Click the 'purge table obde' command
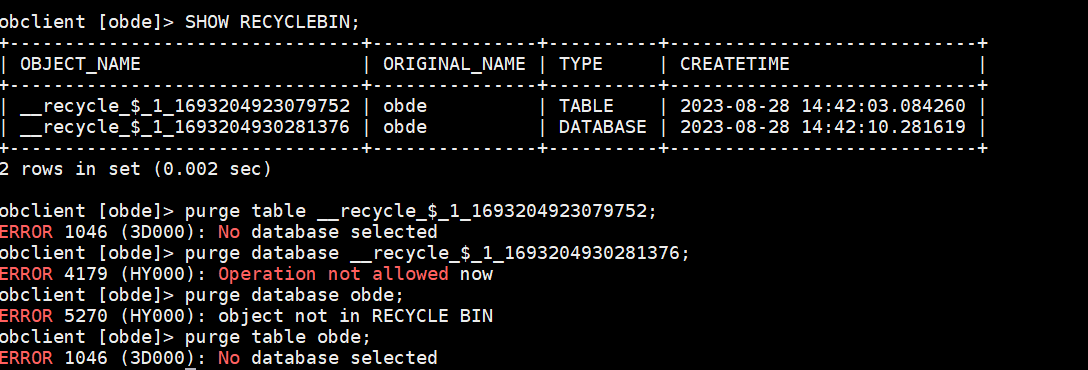This screenshot has width=1088, height=370. point(278,337)
